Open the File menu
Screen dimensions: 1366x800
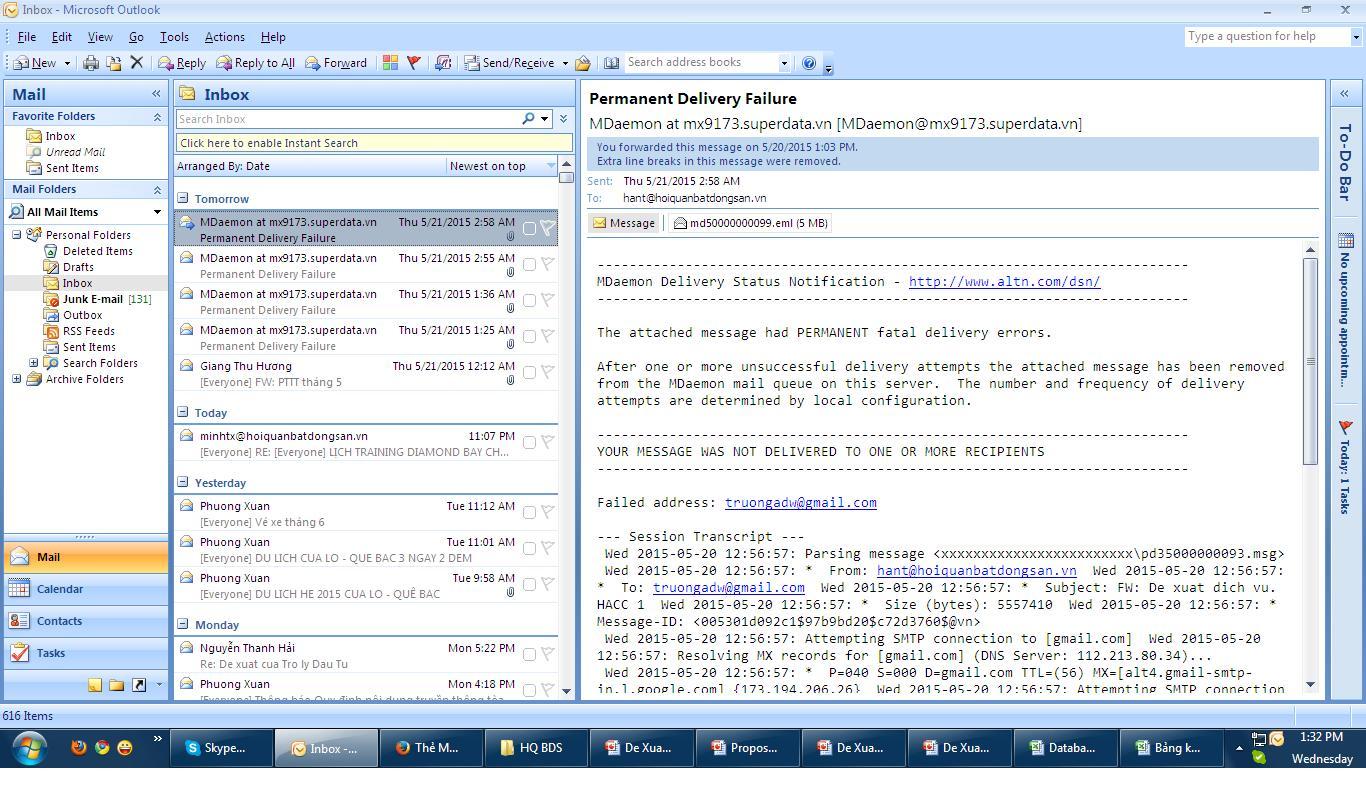coord(27,37)
